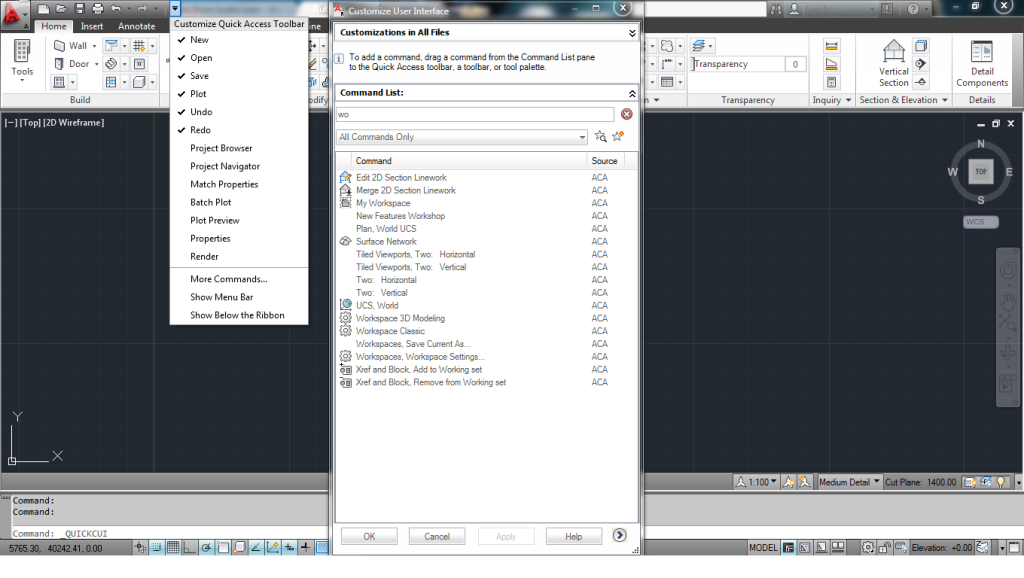Toggle Snap Mode in the status bar

point(157,547)
